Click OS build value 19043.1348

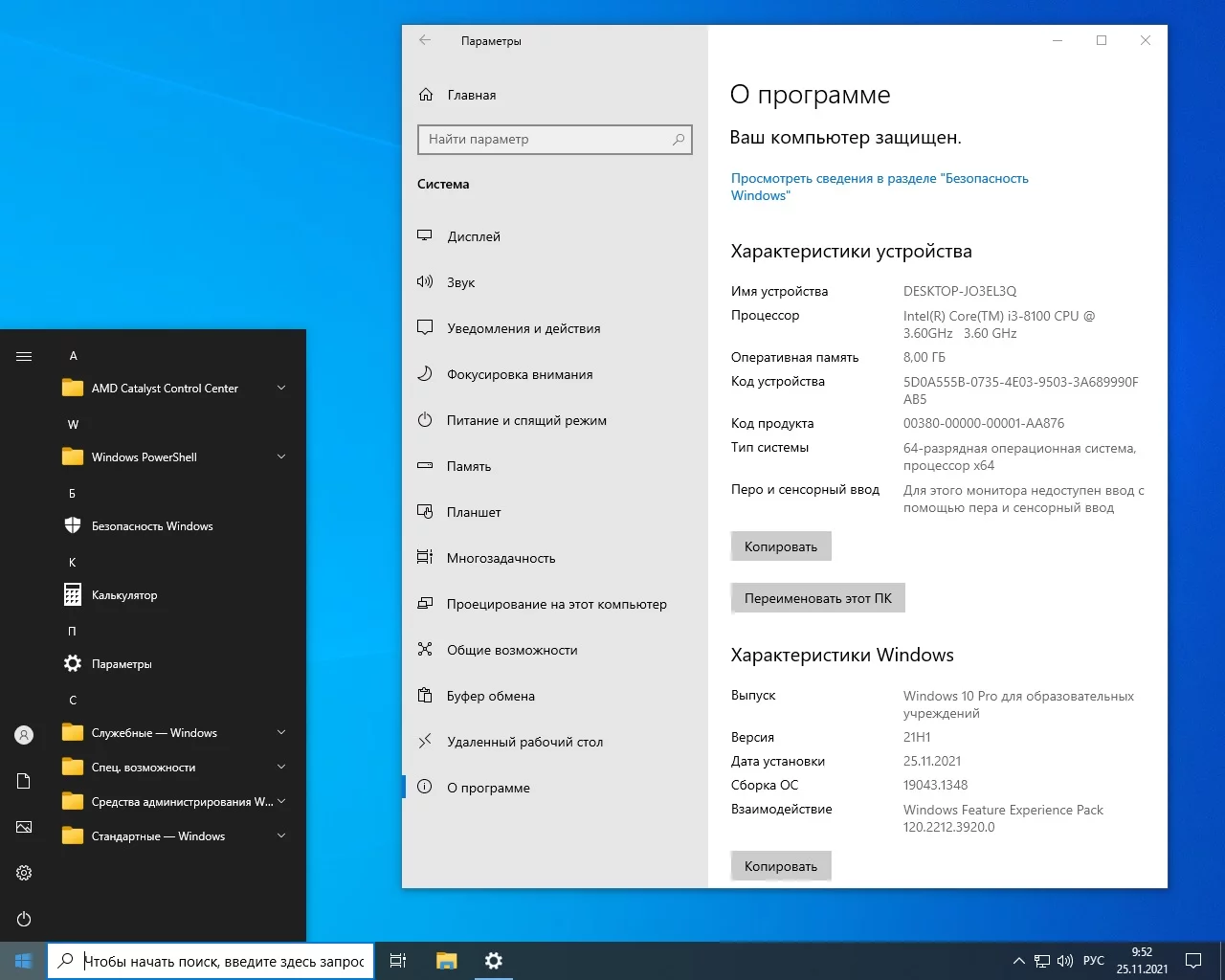pos(935,785)
